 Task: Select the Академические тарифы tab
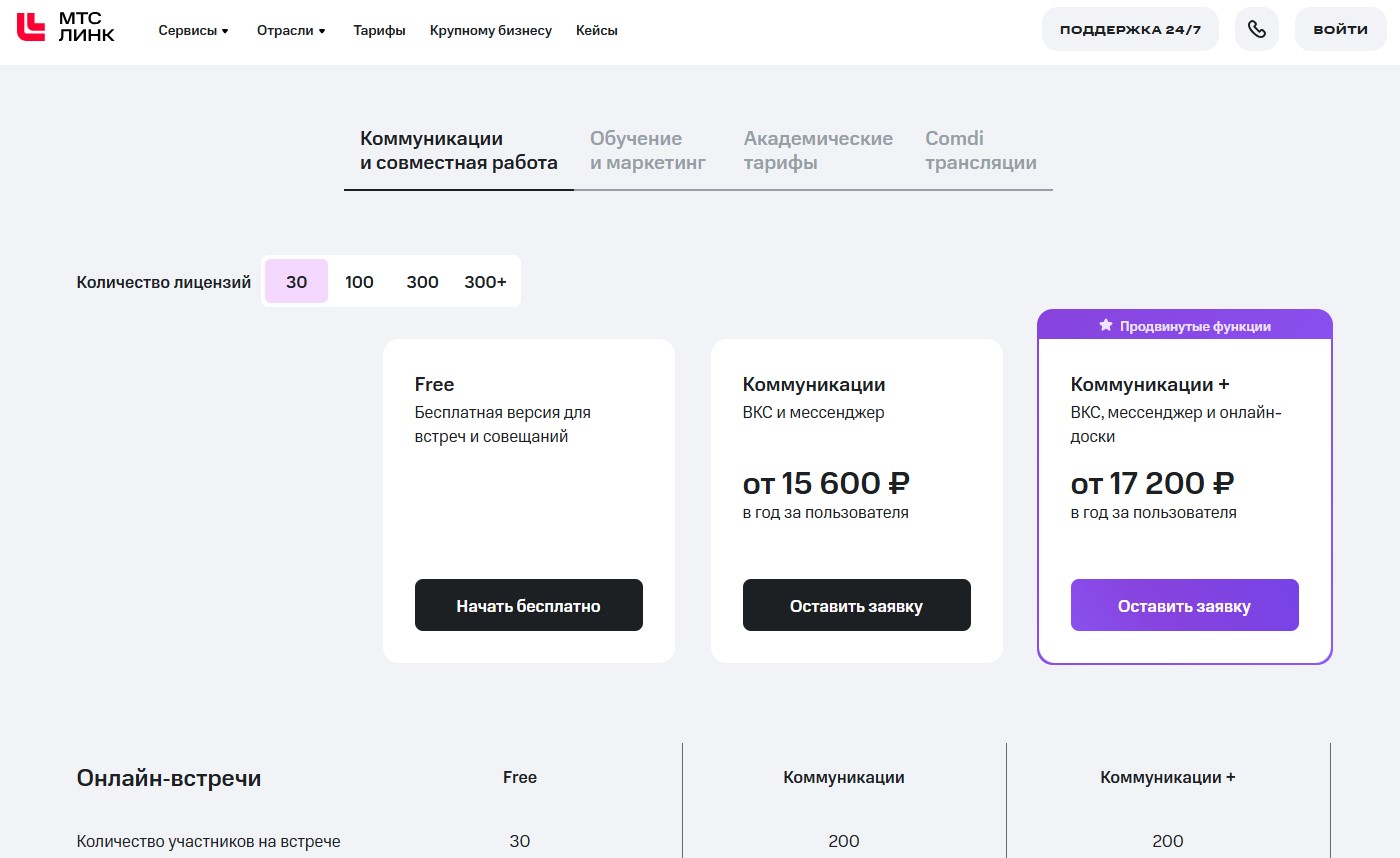click(817, 151)
